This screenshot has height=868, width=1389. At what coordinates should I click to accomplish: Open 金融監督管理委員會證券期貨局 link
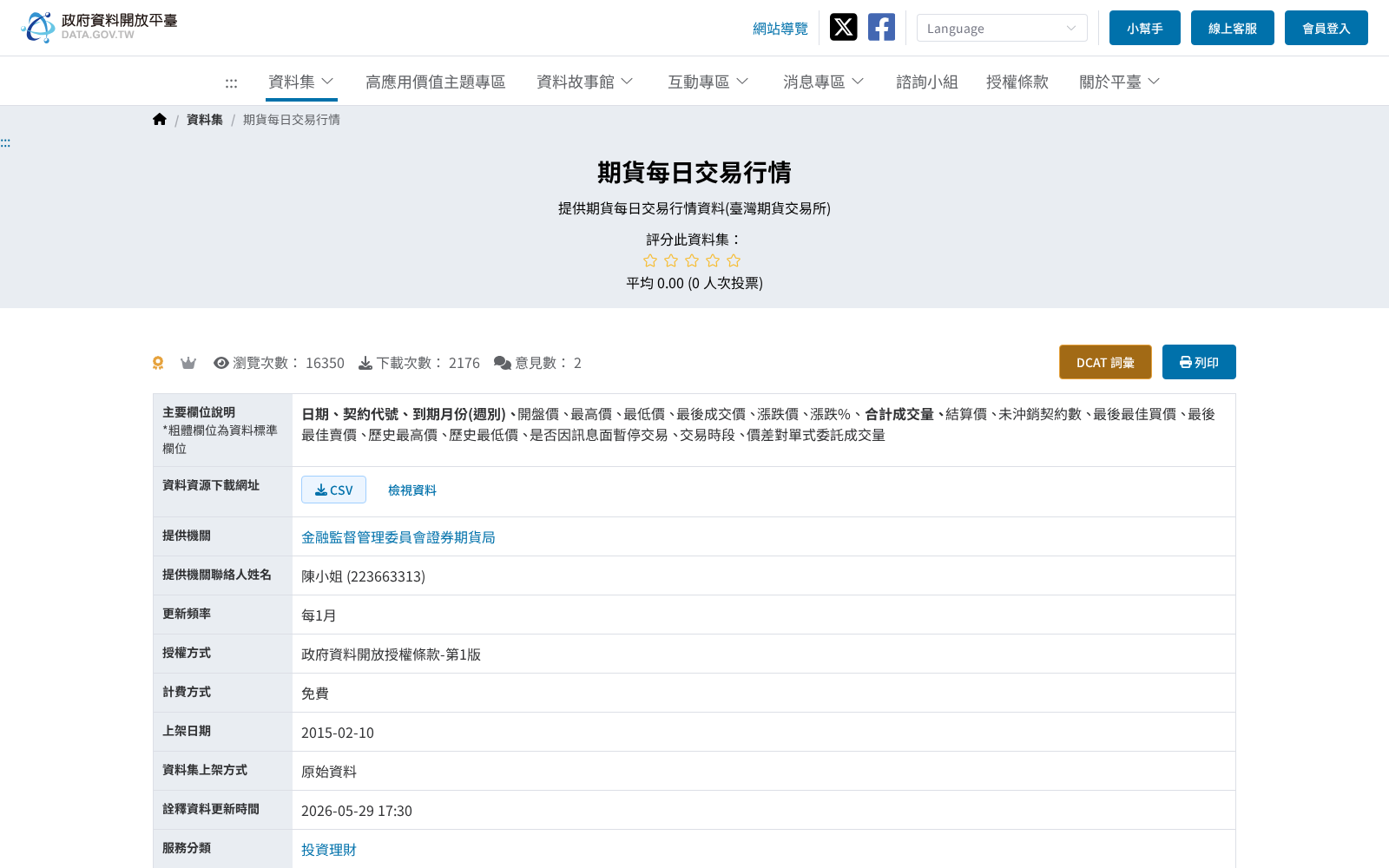coord(398,537)
